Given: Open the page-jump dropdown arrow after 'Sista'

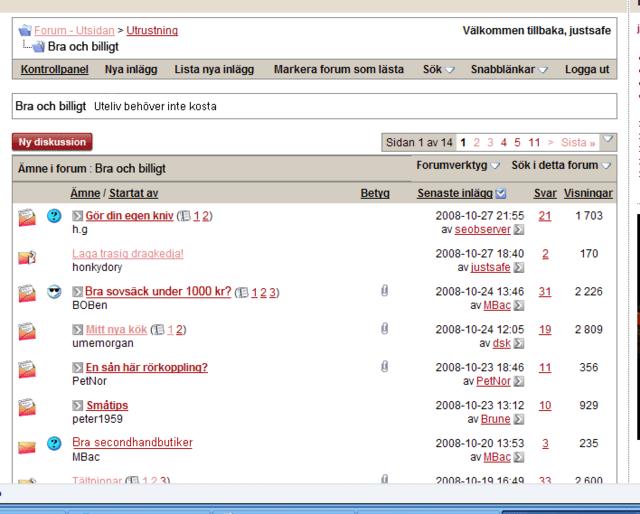Looking at the screenshot, I should (608, 141).
